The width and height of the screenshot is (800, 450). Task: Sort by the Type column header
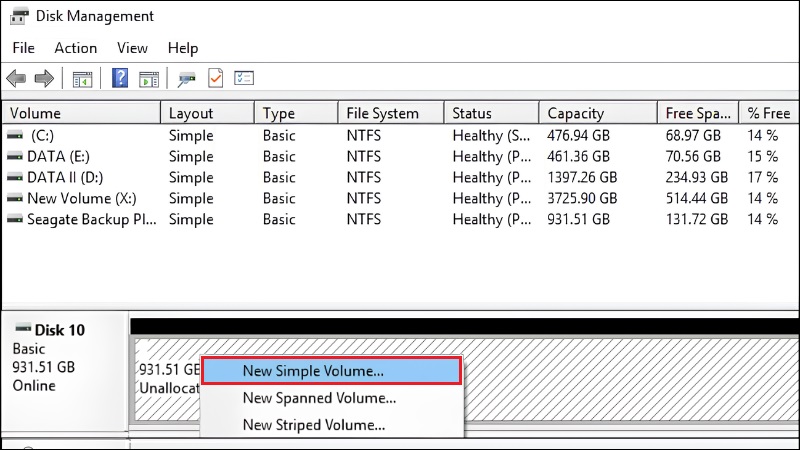(x=296, y=113)
